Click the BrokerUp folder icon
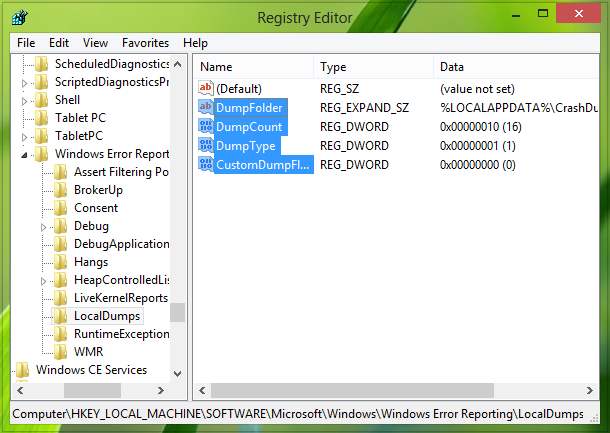Image resolution: width=610 pixels, height=433 pixels. (x=61, y=190)
